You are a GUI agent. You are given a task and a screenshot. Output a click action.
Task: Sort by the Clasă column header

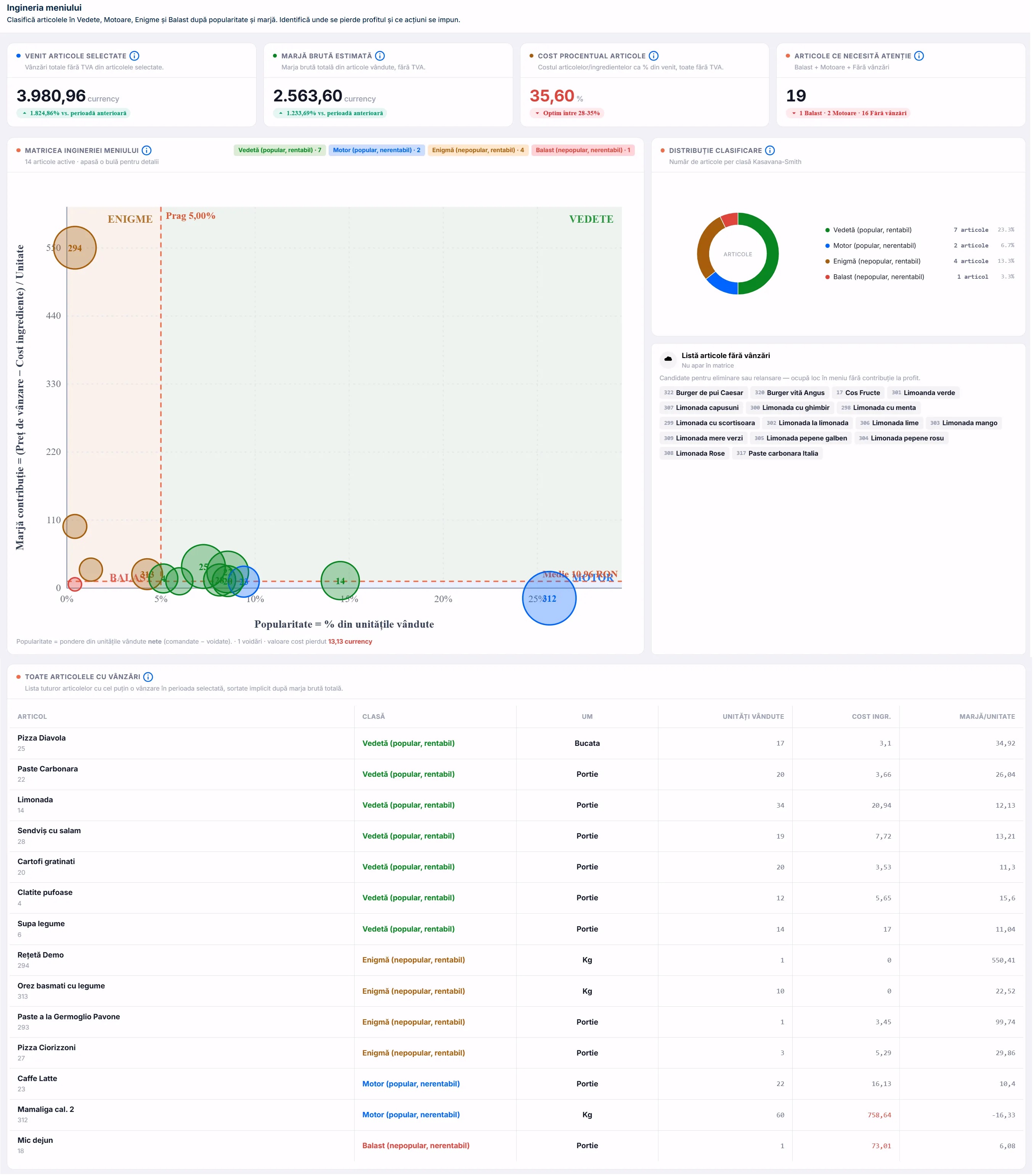pyautogui.click(x=373, y=717)
